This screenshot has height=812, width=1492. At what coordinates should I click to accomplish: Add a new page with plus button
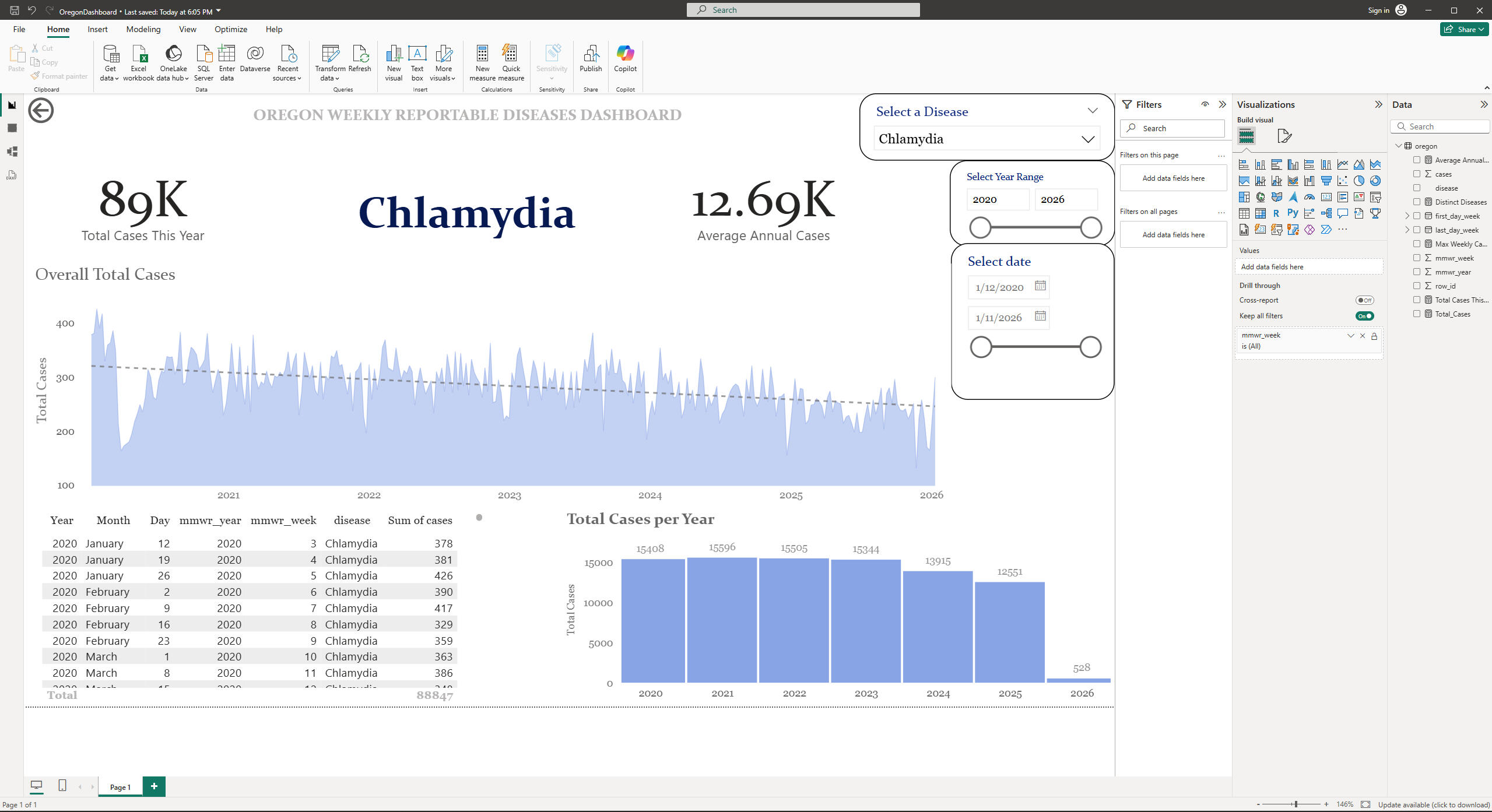tap(154, 786)
